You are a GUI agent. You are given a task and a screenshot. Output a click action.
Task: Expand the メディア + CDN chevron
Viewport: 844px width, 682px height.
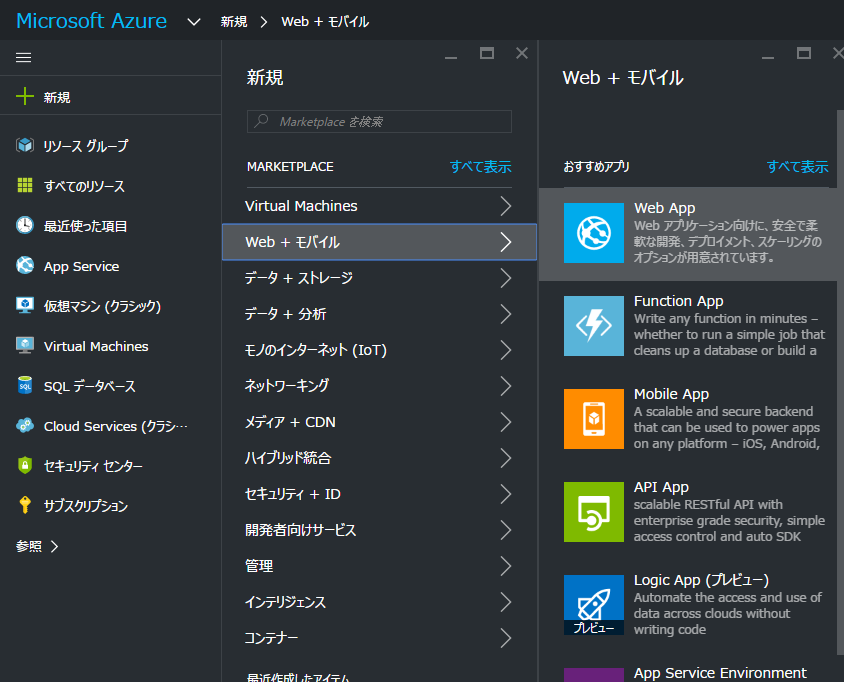click(505, 422)
